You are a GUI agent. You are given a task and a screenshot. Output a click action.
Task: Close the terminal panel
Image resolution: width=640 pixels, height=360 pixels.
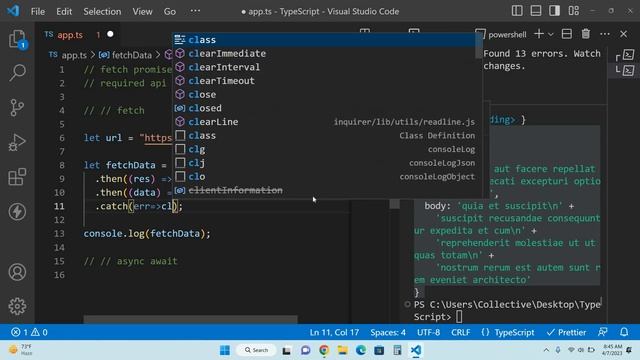click(x=623, y=34)
